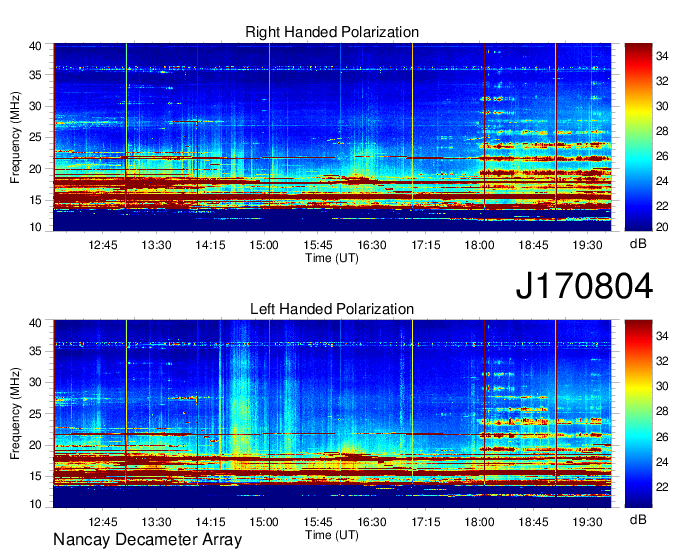This screenshot has width=680, height=552.
Task: Click the 20 MHz tick on Left Handed plot
Action: [36, 445]
